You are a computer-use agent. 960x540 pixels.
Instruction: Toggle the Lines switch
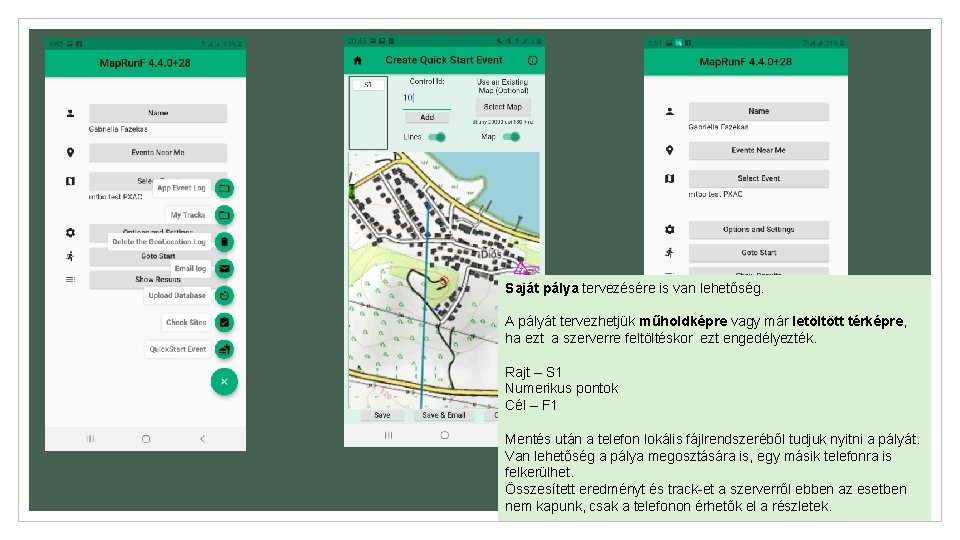437,137
